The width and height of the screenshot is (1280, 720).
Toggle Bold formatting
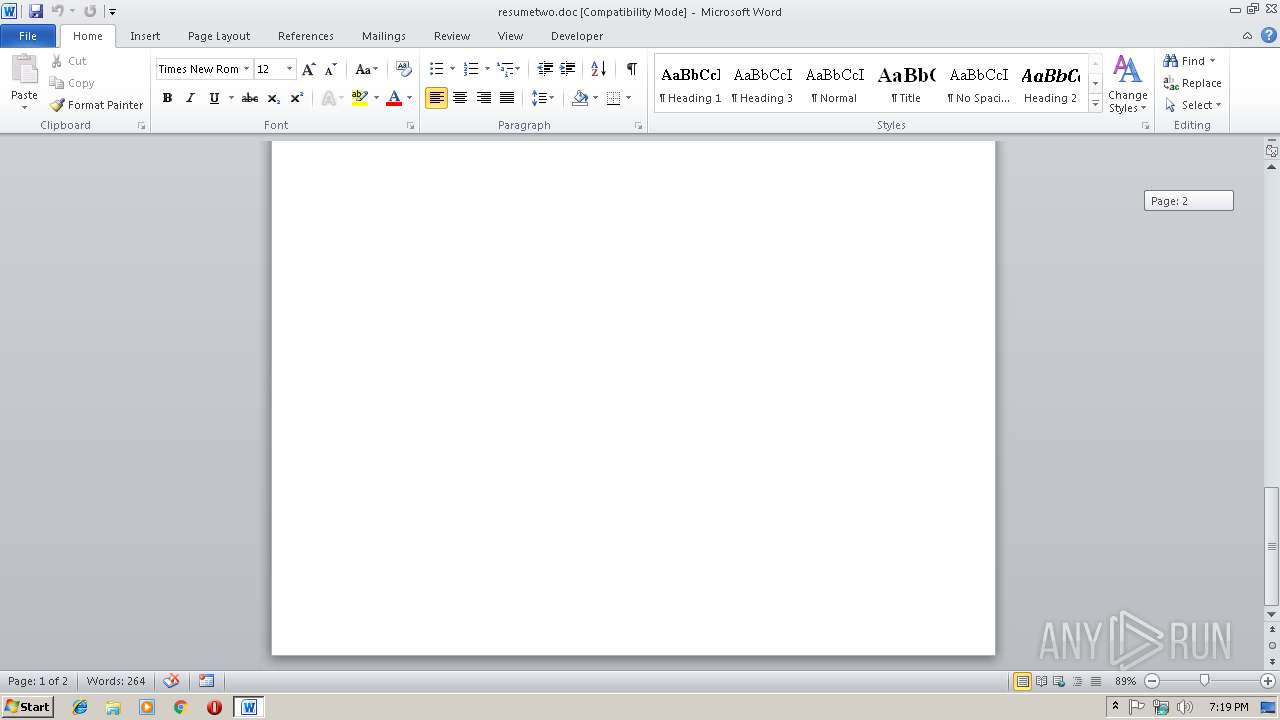[x=167, y=98]
